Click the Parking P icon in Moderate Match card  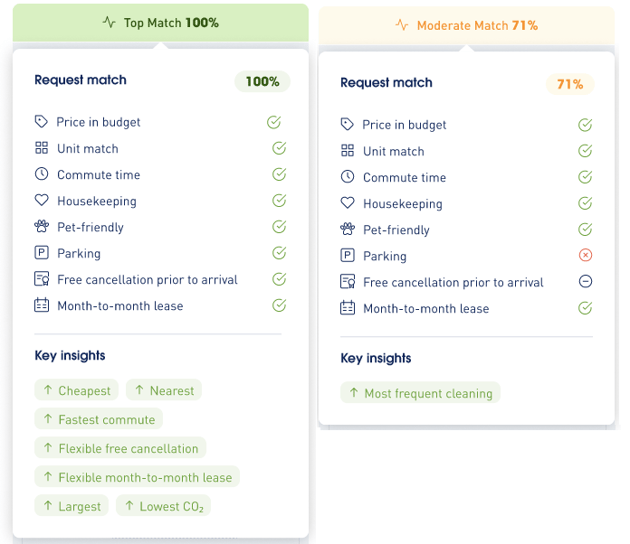347,256
